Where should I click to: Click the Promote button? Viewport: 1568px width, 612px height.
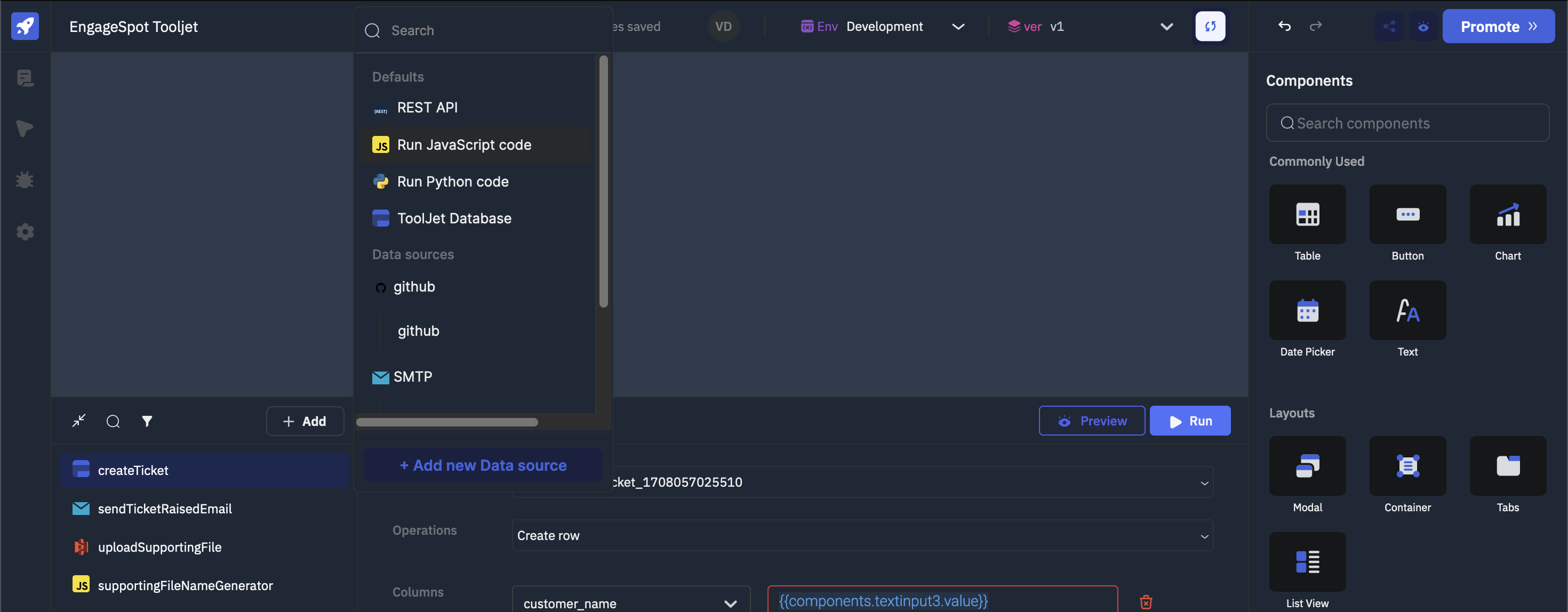click(x=1499, y=26)
